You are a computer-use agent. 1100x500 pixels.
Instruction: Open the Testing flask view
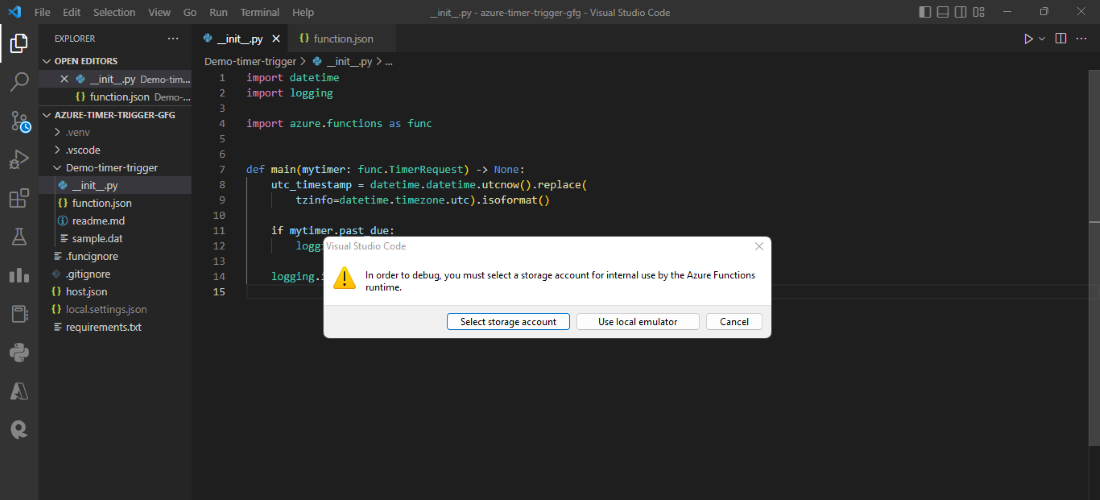(x=19, y=236)
